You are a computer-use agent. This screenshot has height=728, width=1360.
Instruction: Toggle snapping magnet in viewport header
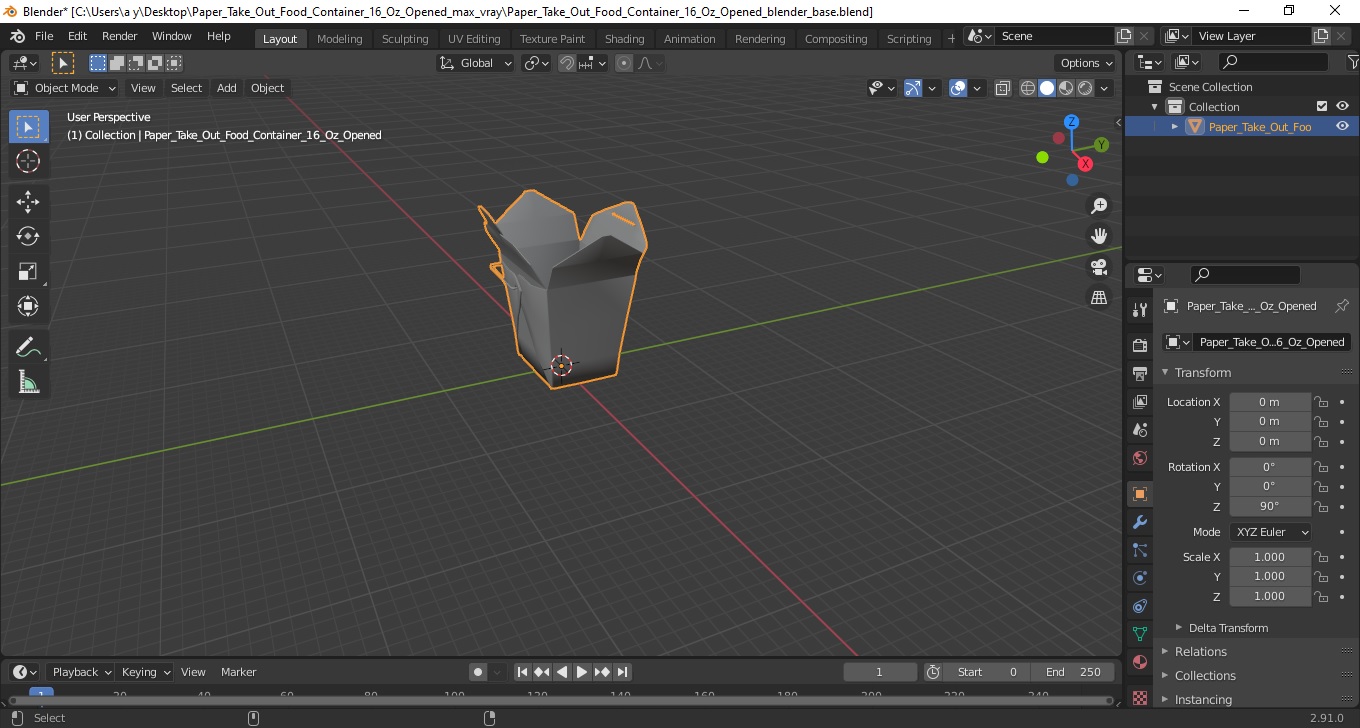(x=567, y=63)
